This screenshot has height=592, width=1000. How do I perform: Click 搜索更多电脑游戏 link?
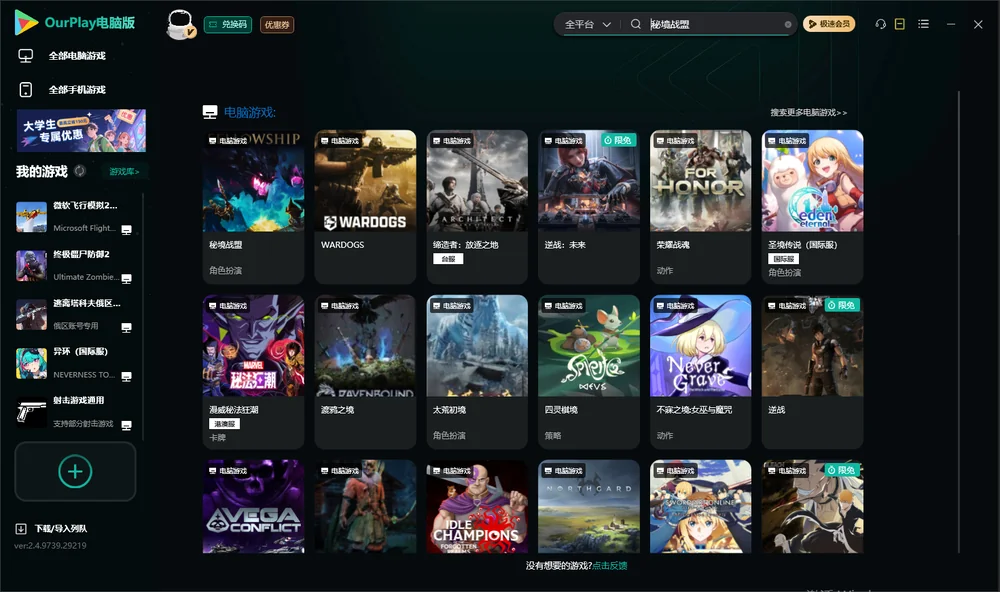pos(809,113)
